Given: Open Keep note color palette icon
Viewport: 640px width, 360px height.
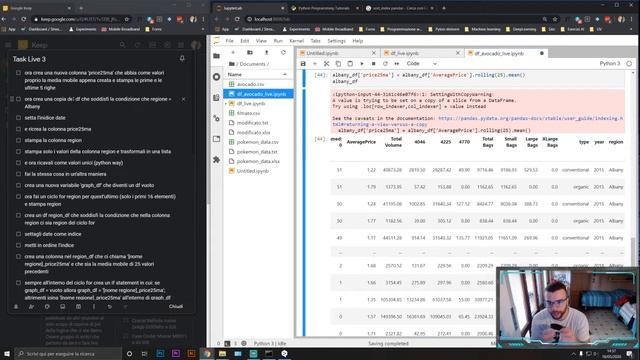Looking at the screenshot, I should pyautogui.click(x=47, y=307).
